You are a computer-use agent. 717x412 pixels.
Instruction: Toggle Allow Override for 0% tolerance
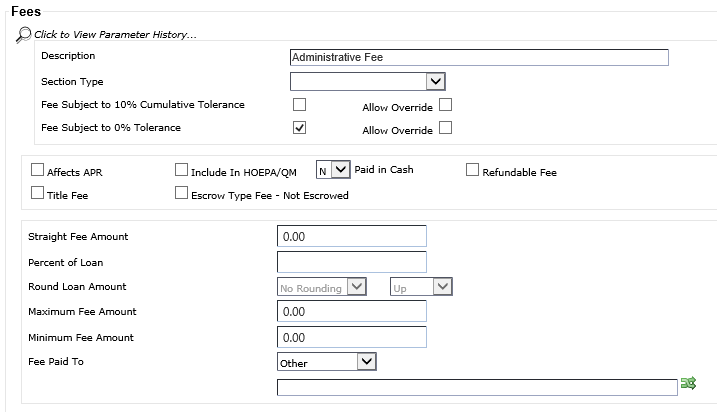446,127
